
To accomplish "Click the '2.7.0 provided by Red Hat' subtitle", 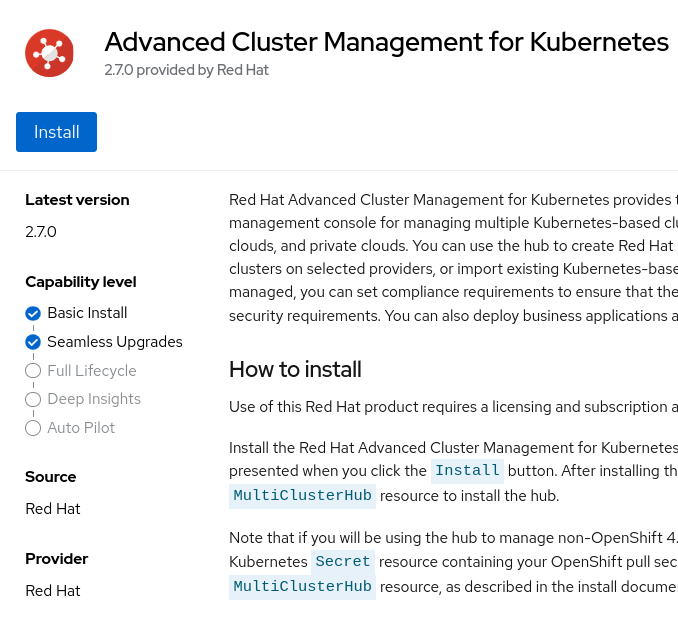I will pyautogui.click(x=186, y=70).
